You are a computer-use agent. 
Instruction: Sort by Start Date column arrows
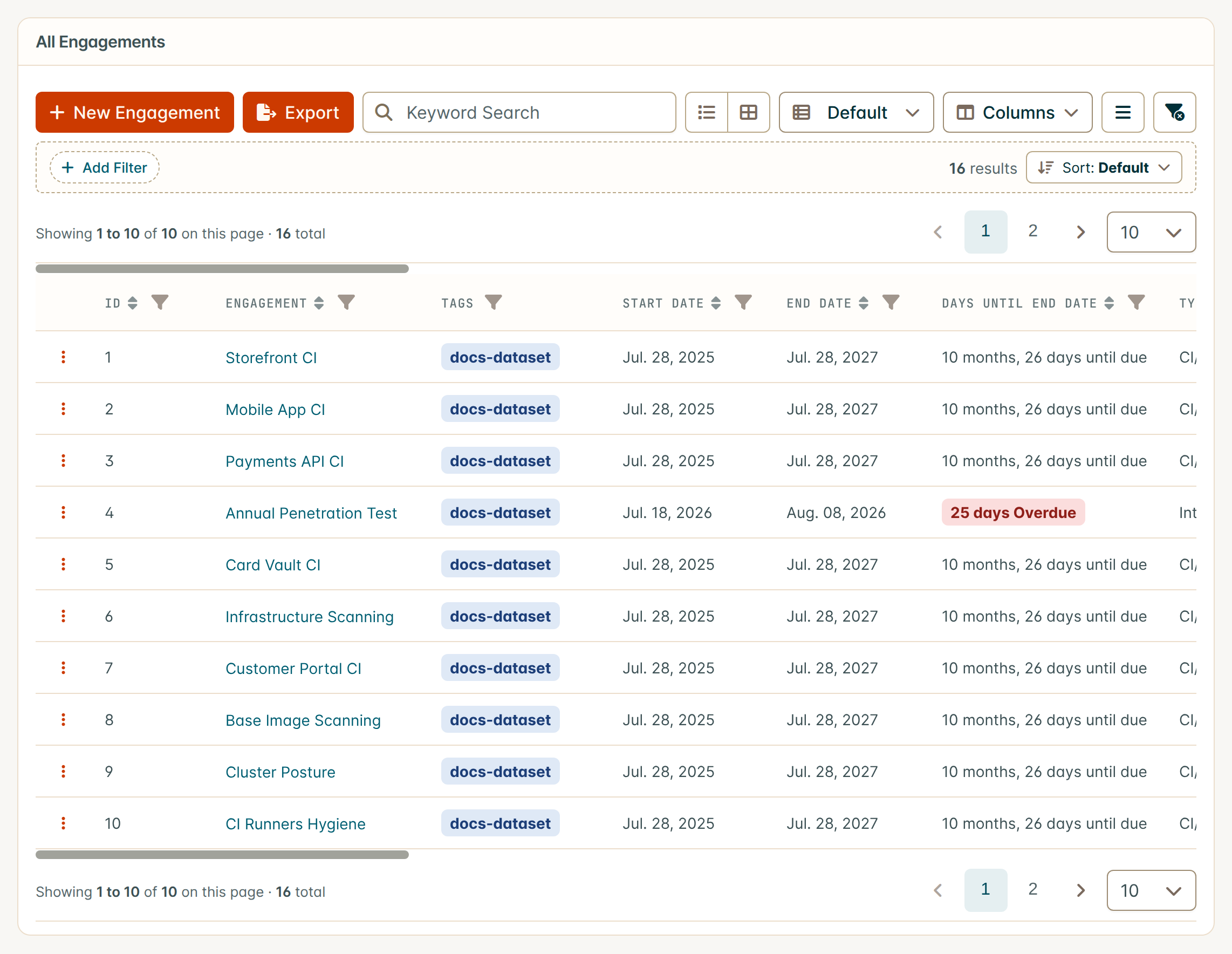pos(716,303)
